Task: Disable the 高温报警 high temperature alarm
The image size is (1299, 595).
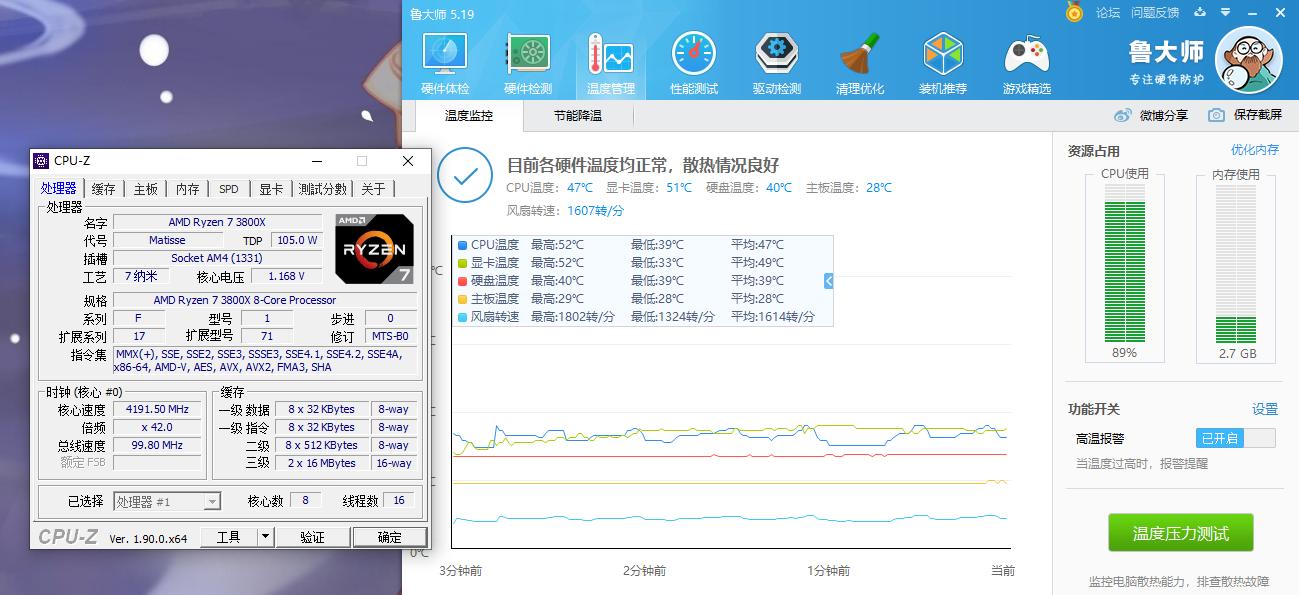Action: click(1235, 437)
